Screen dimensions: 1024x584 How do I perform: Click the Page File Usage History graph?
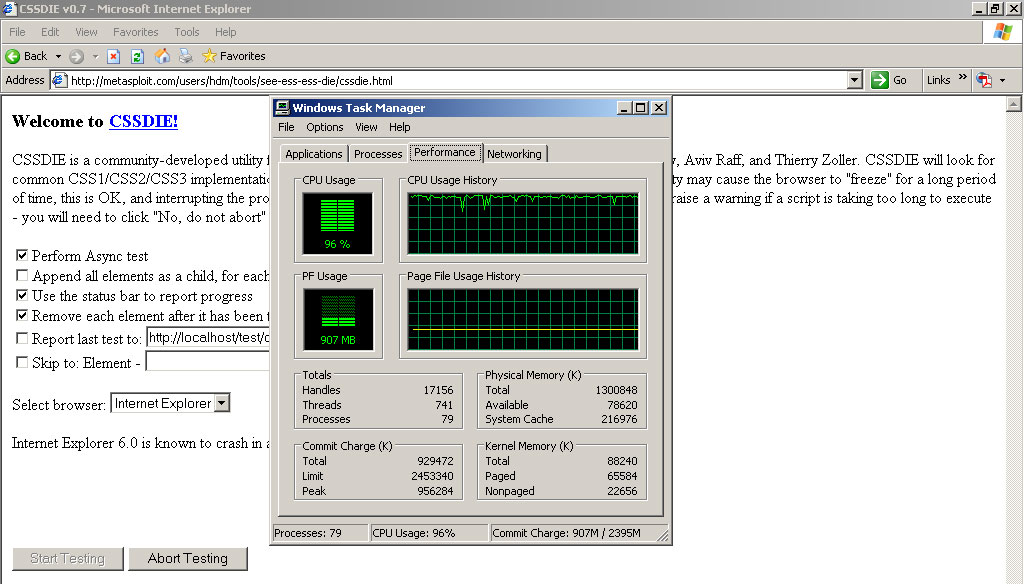(522, 319)
